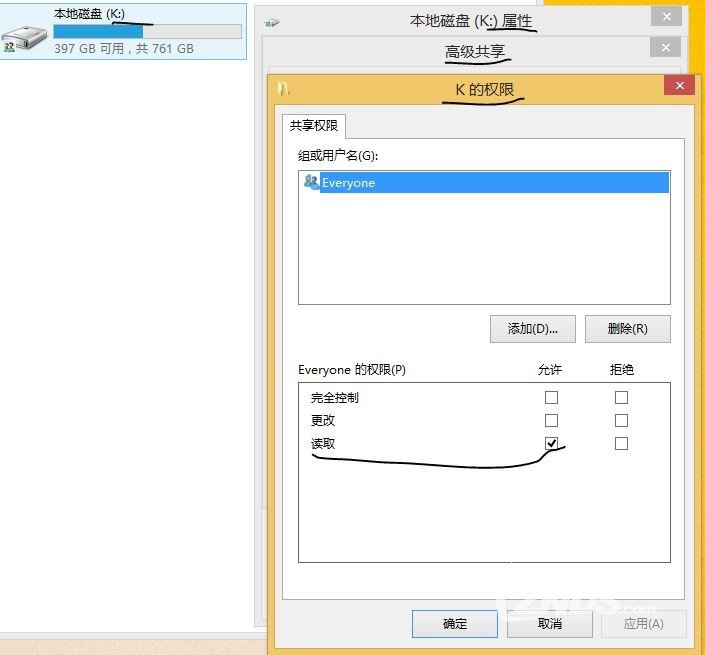The height and width of the screenshot is (655, 705).
Task: Close the K 的权限 dialog
Action: [x=679, y=86]
